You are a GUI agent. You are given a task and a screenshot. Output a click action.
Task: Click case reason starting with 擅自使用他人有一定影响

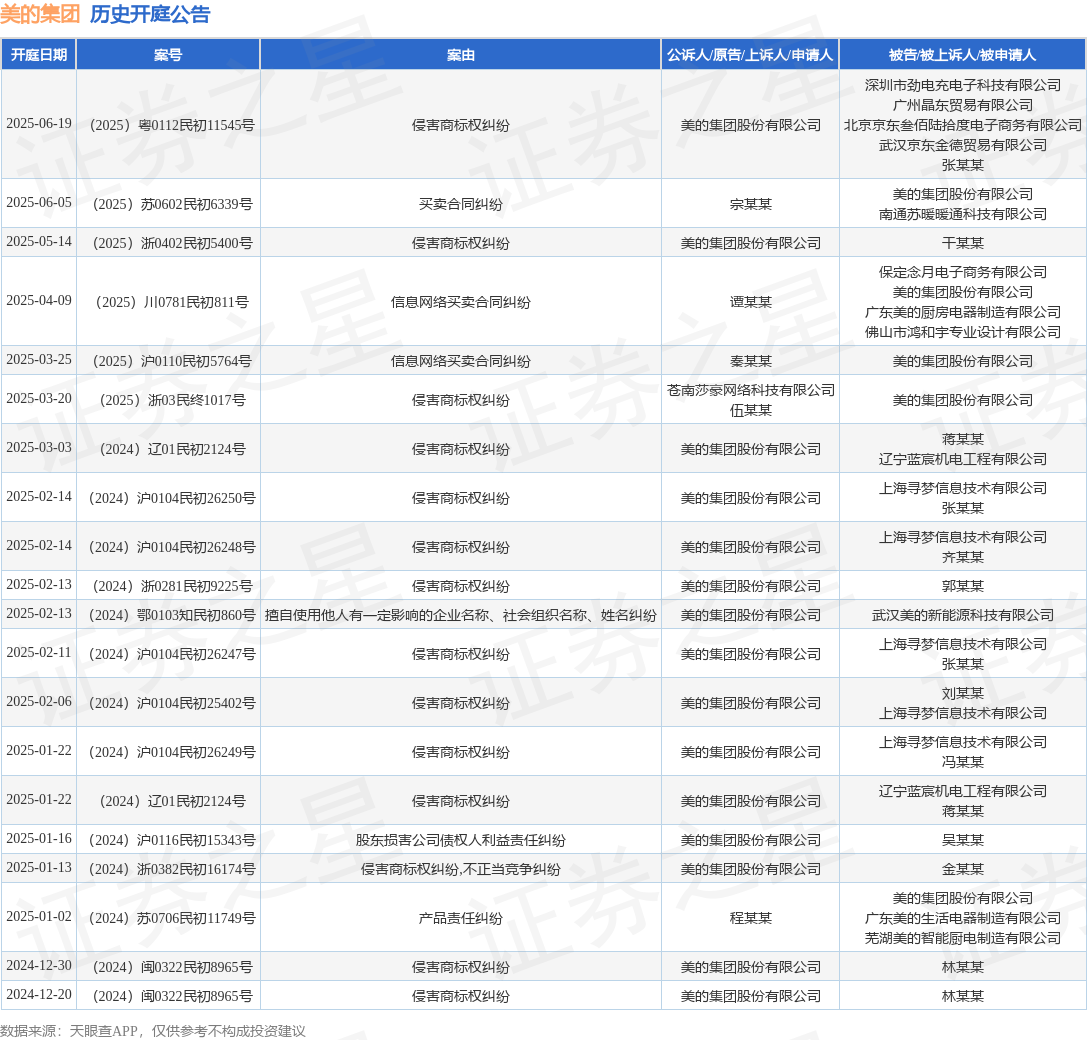click(x=460, y=616)
